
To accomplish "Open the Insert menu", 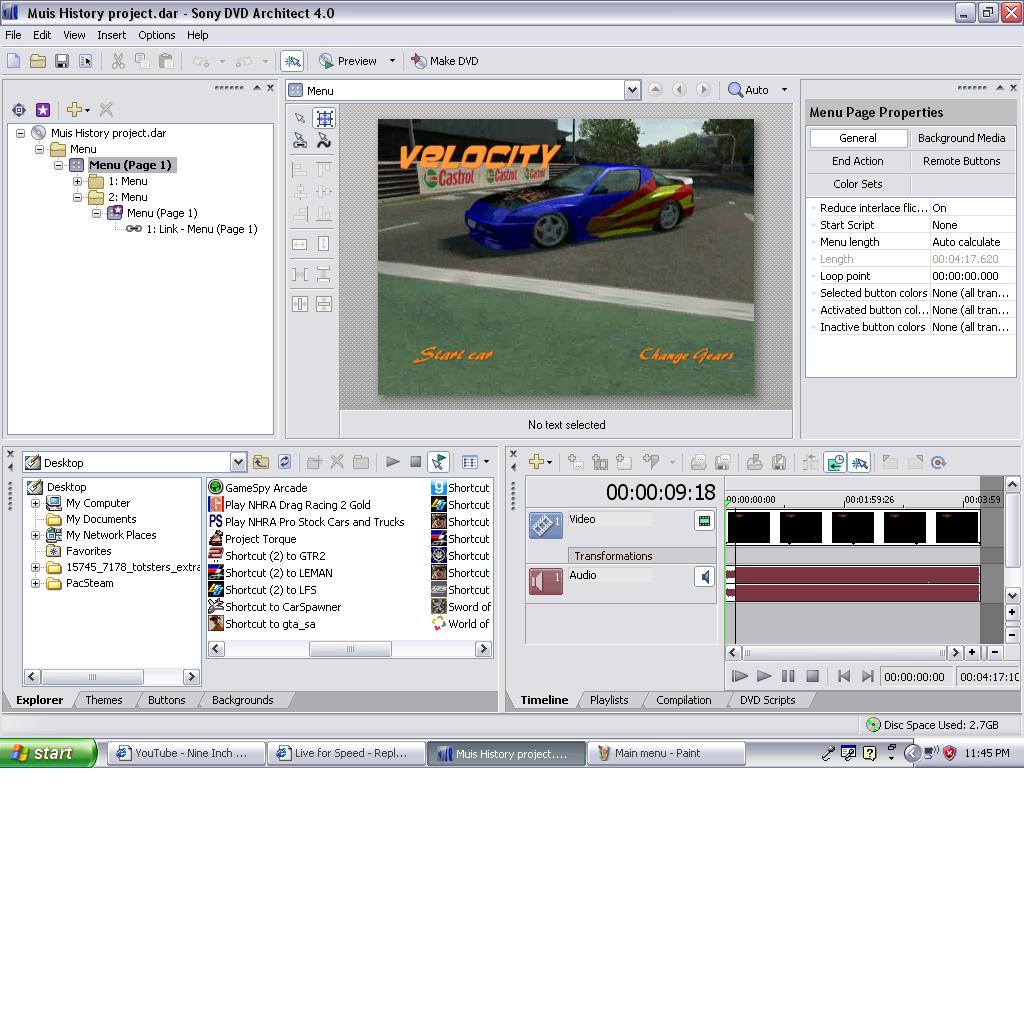I will (112, 35).
